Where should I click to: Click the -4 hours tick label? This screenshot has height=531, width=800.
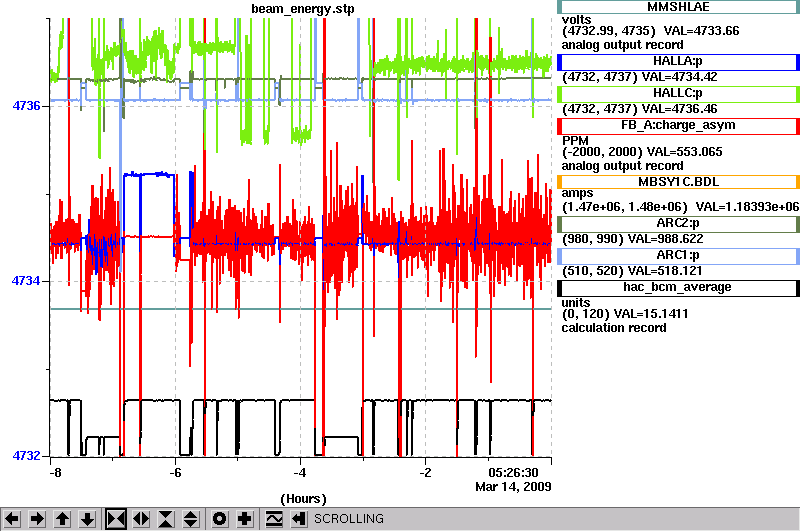point(299,473)
